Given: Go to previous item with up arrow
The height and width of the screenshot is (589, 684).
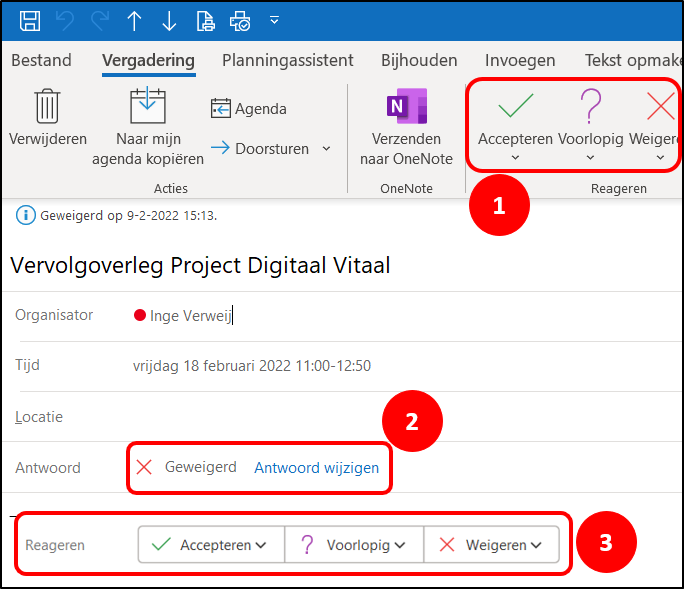Looking at the screenshot, I should click(x=134, y=21).
